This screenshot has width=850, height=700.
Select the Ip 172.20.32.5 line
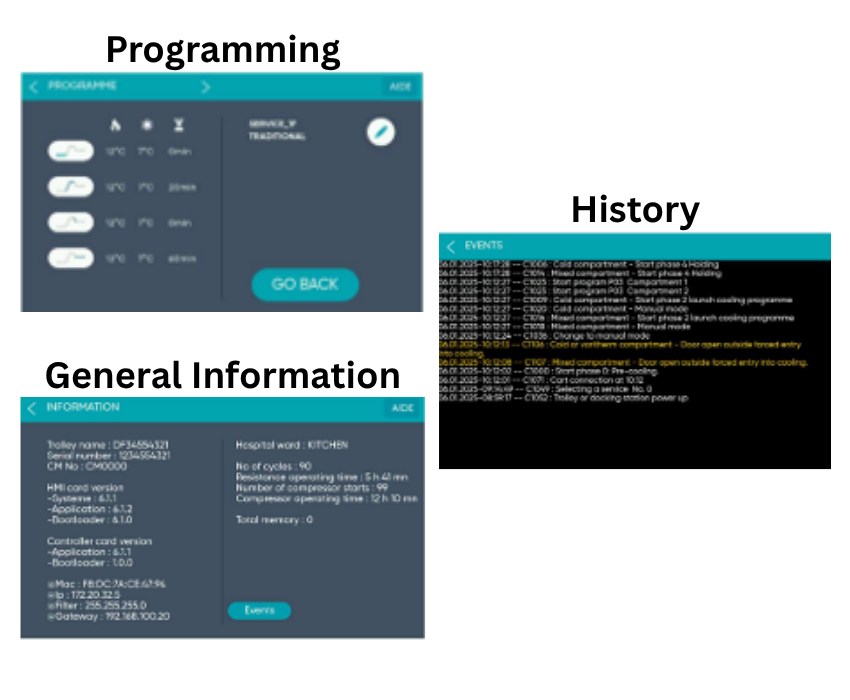(83, 595)
